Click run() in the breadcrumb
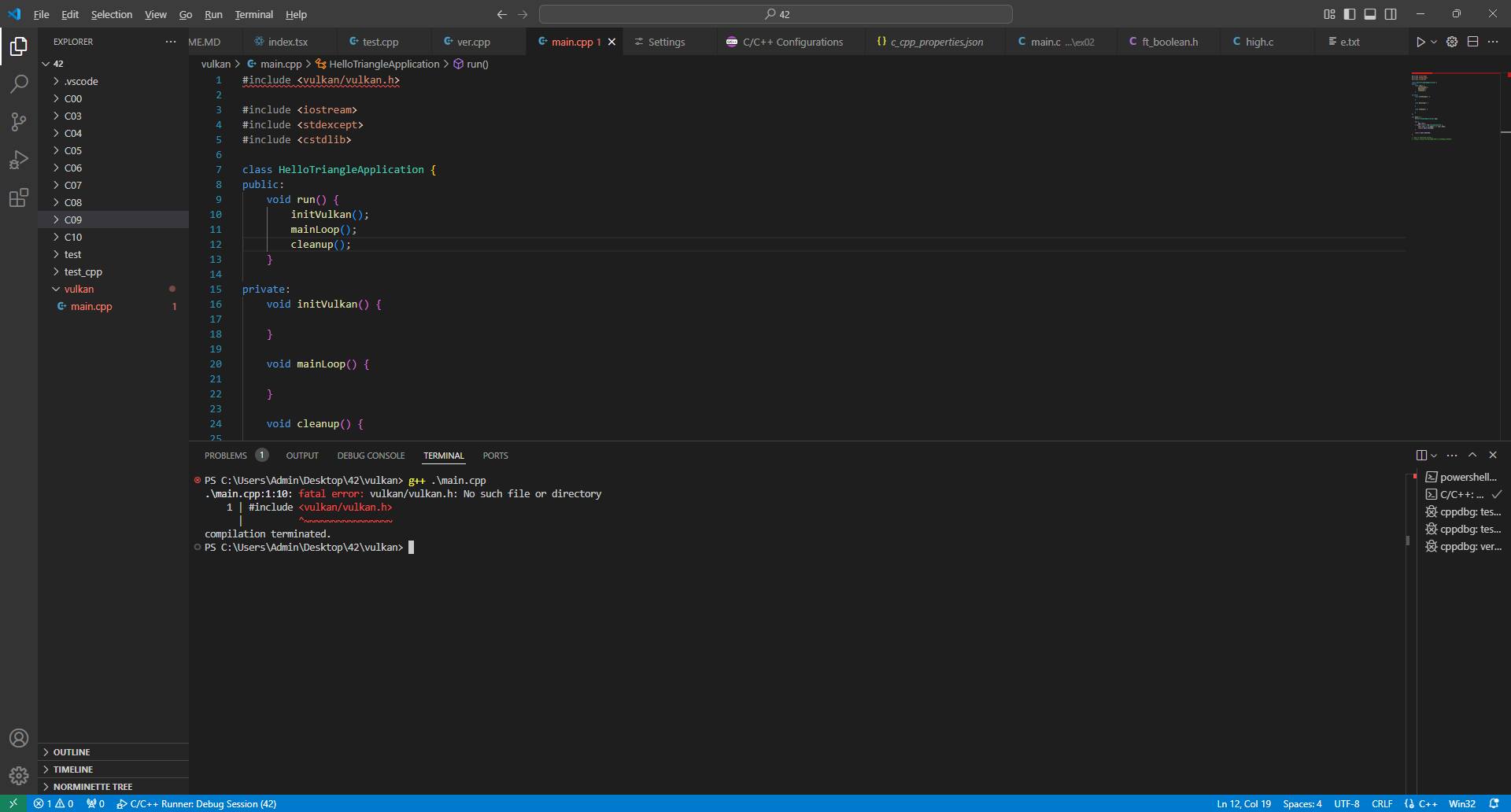Screen dimensions: 1511x812 tap(471, 64)
